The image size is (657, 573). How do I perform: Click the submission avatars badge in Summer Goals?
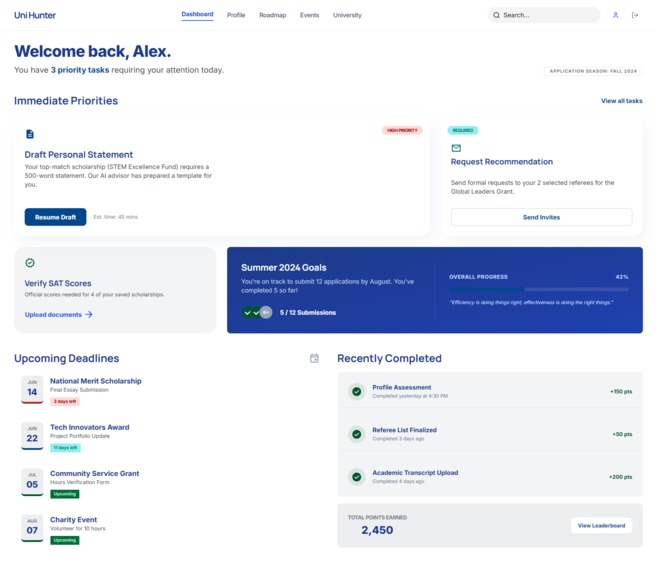[257, 312]
